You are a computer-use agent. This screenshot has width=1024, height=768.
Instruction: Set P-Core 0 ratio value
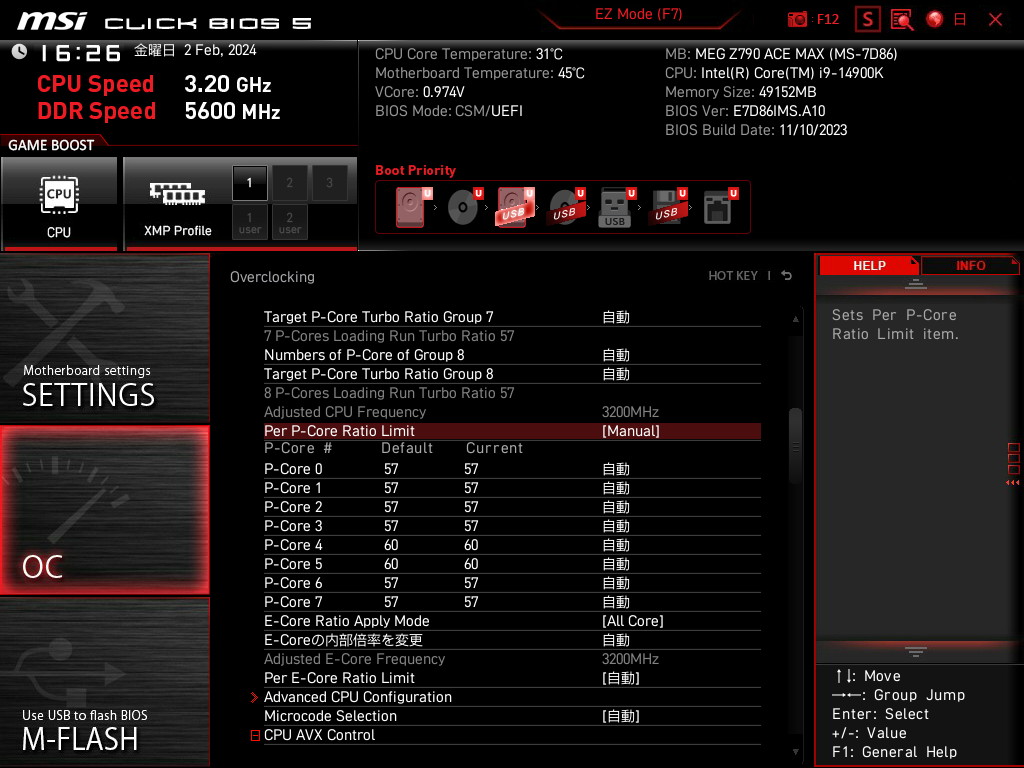(615, 469)
